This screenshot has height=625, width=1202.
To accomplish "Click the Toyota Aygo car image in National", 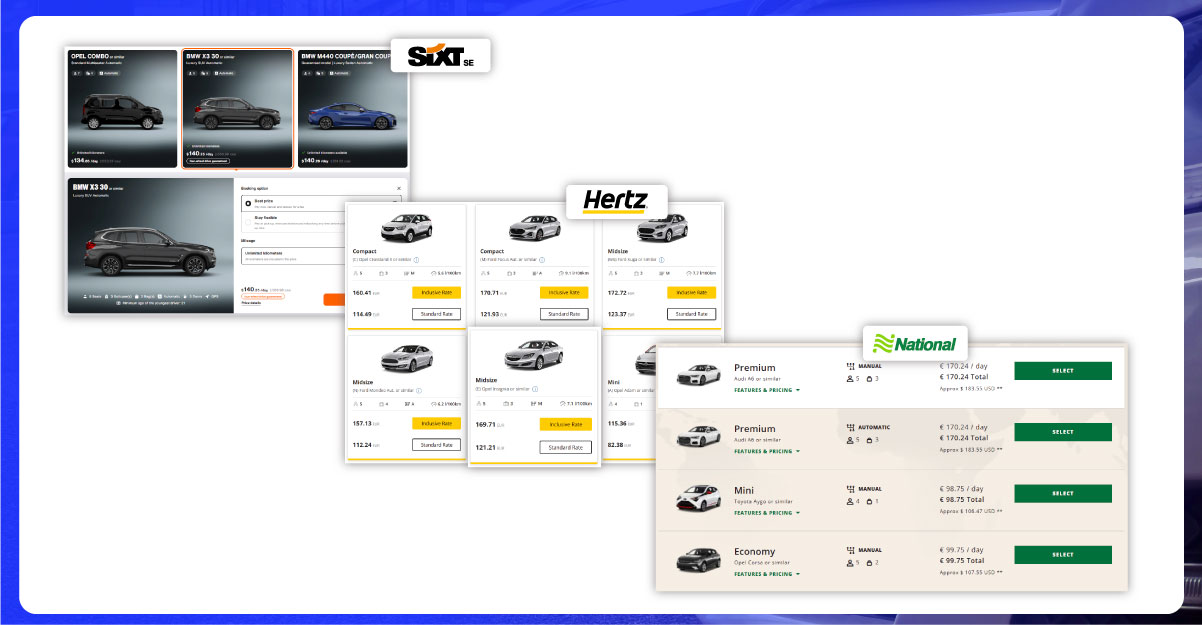I will click(x=698, y=498).
